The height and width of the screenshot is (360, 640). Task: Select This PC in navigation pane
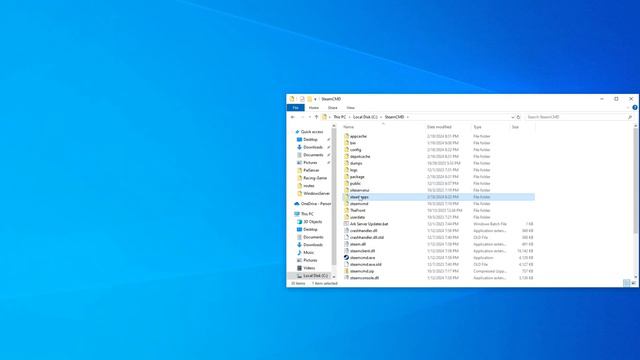(307, 214)
